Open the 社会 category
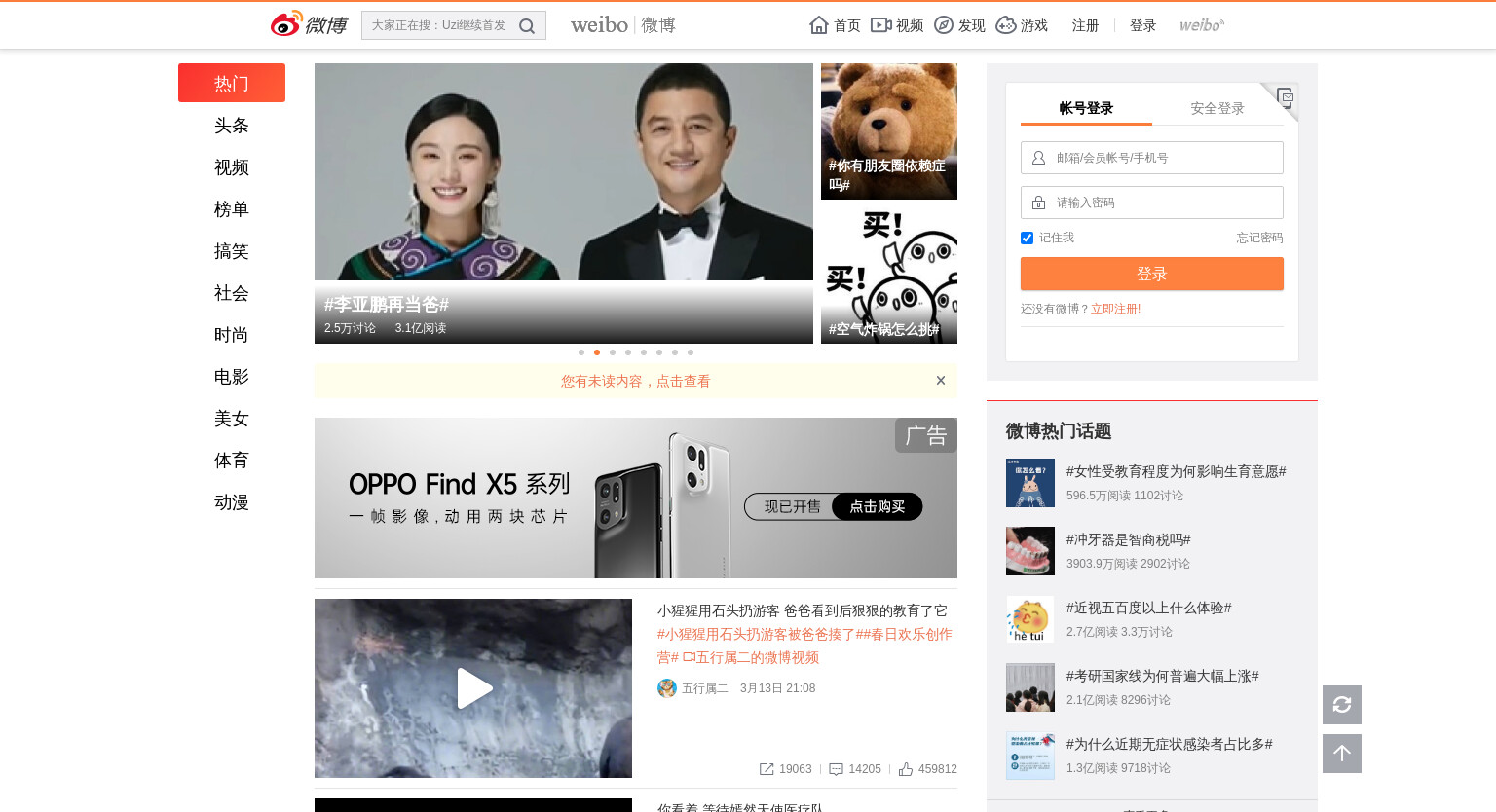Image resolution: width=1496 pixels, height=812 pixels. click(x=232, y=293)
